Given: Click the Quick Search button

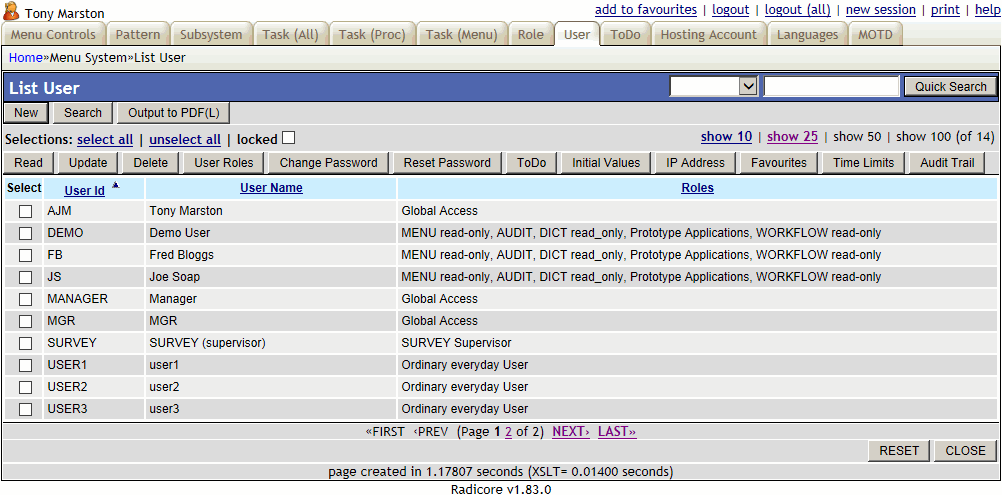Looking at the screenshot, I should pos(950,87).
